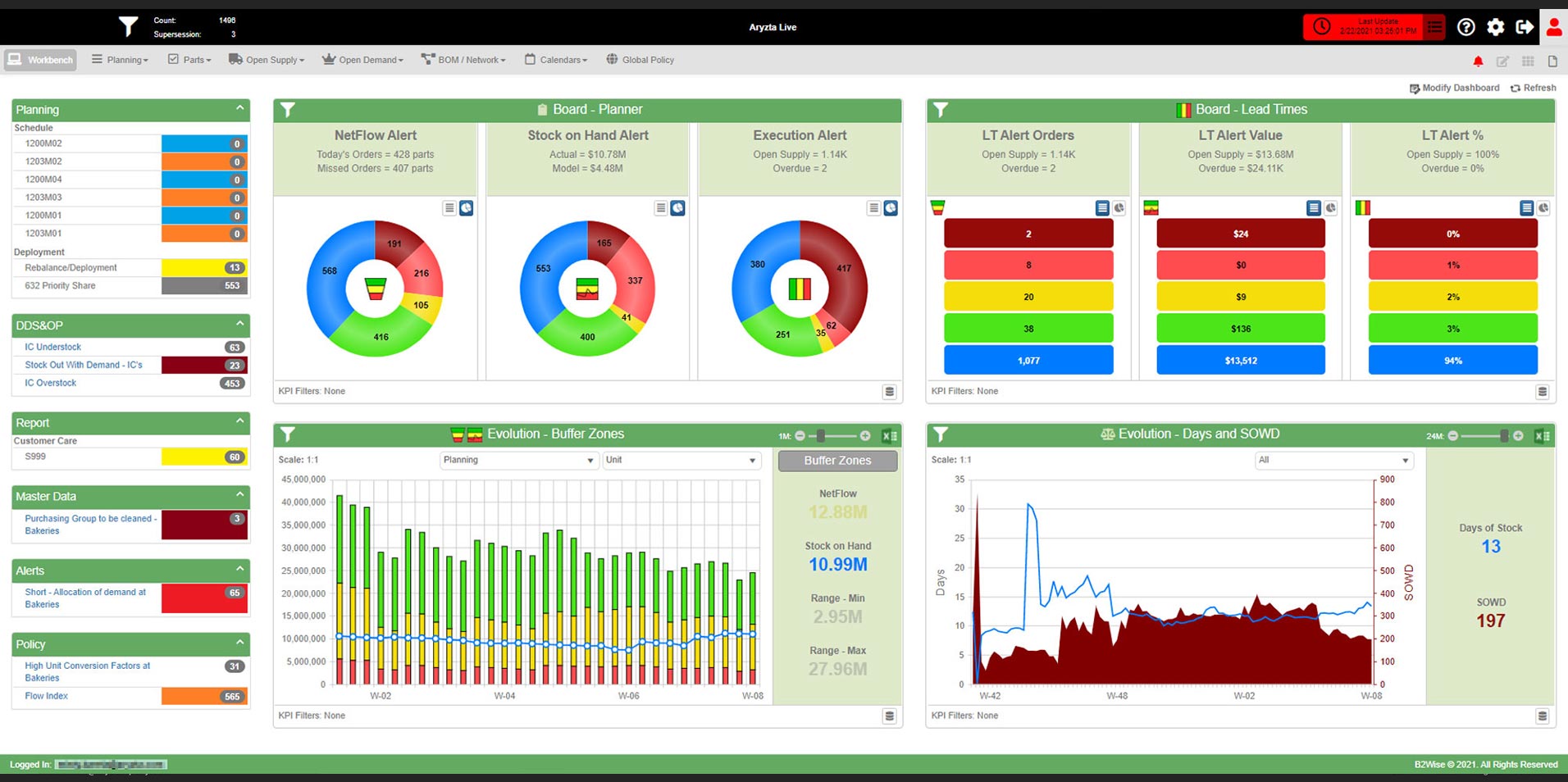Open the settings gear in the top bar
1568x782 pixels.
tap(1495, 27)
